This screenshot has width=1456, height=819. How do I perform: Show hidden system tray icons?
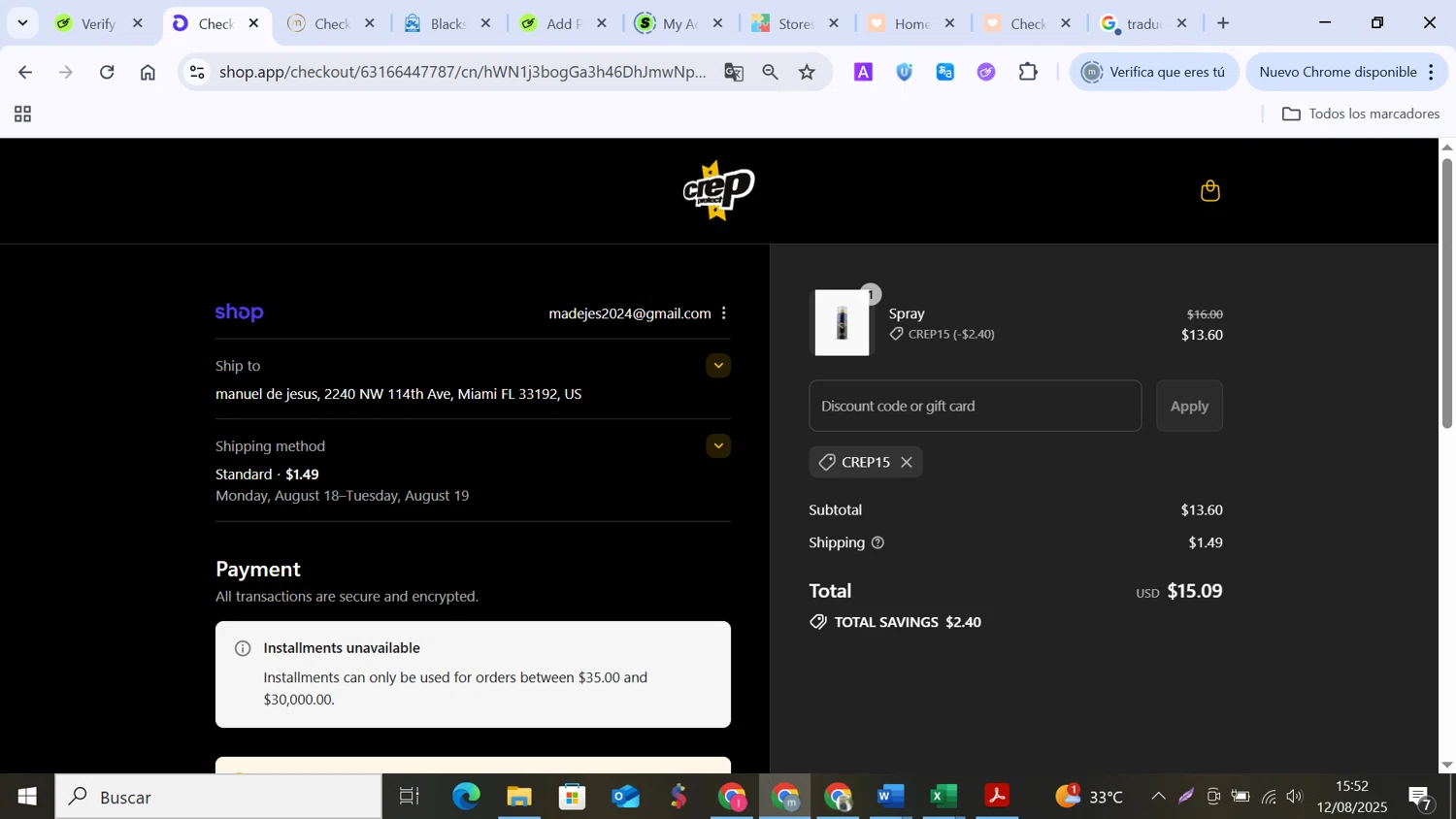pyautogui.click(x=1158, y=797)
